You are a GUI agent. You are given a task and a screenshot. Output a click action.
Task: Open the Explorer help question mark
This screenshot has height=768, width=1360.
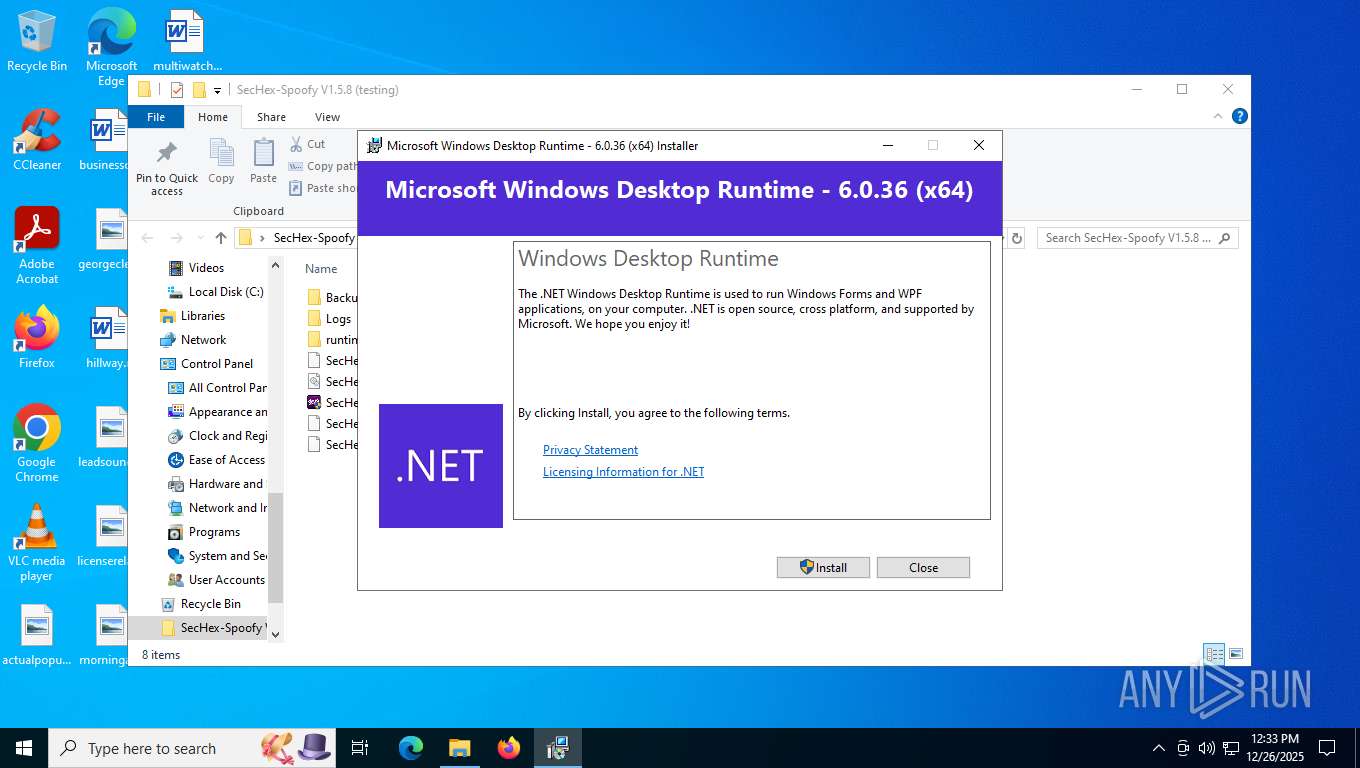[x=1240, y=116]
